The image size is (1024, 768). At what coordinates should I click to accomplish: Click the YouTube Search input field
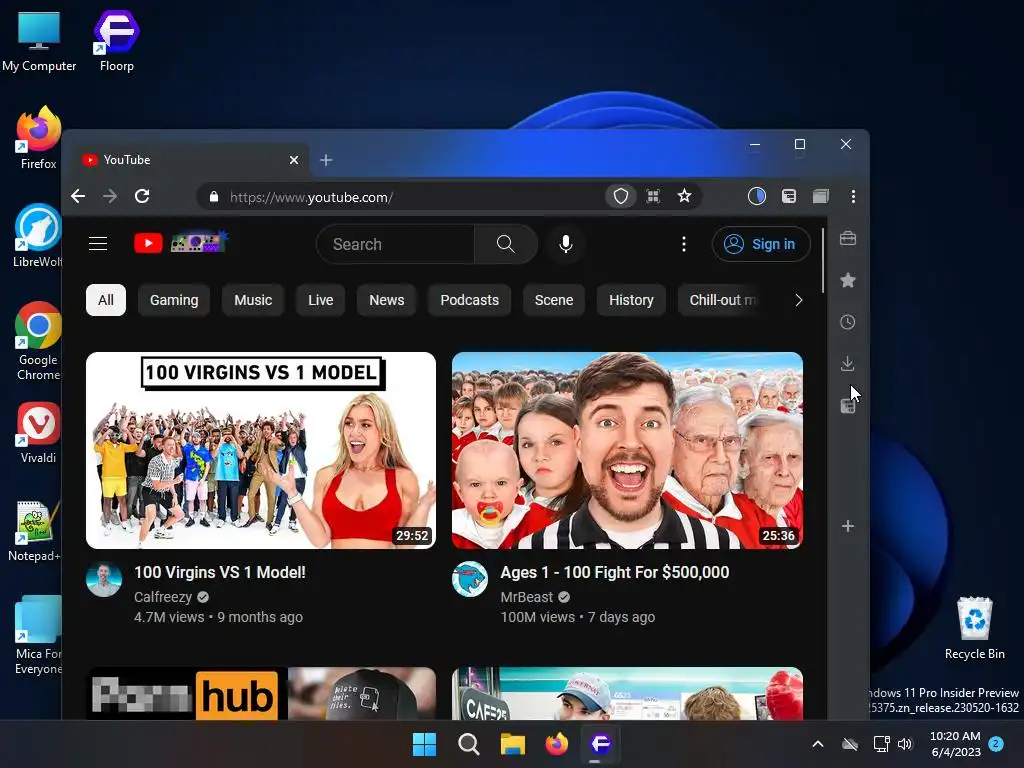(396, 244)
